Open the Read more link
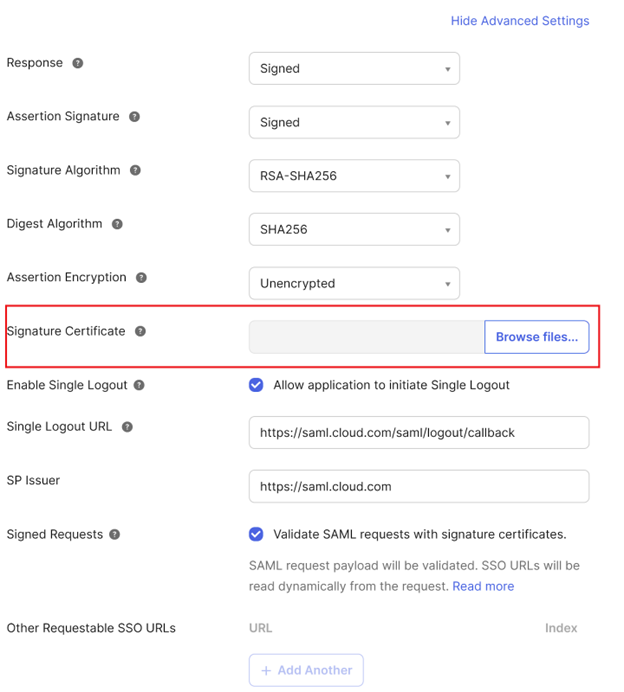The height and width of the screenshot is (692, 624). pyautogui.click(x=483, y=586)
